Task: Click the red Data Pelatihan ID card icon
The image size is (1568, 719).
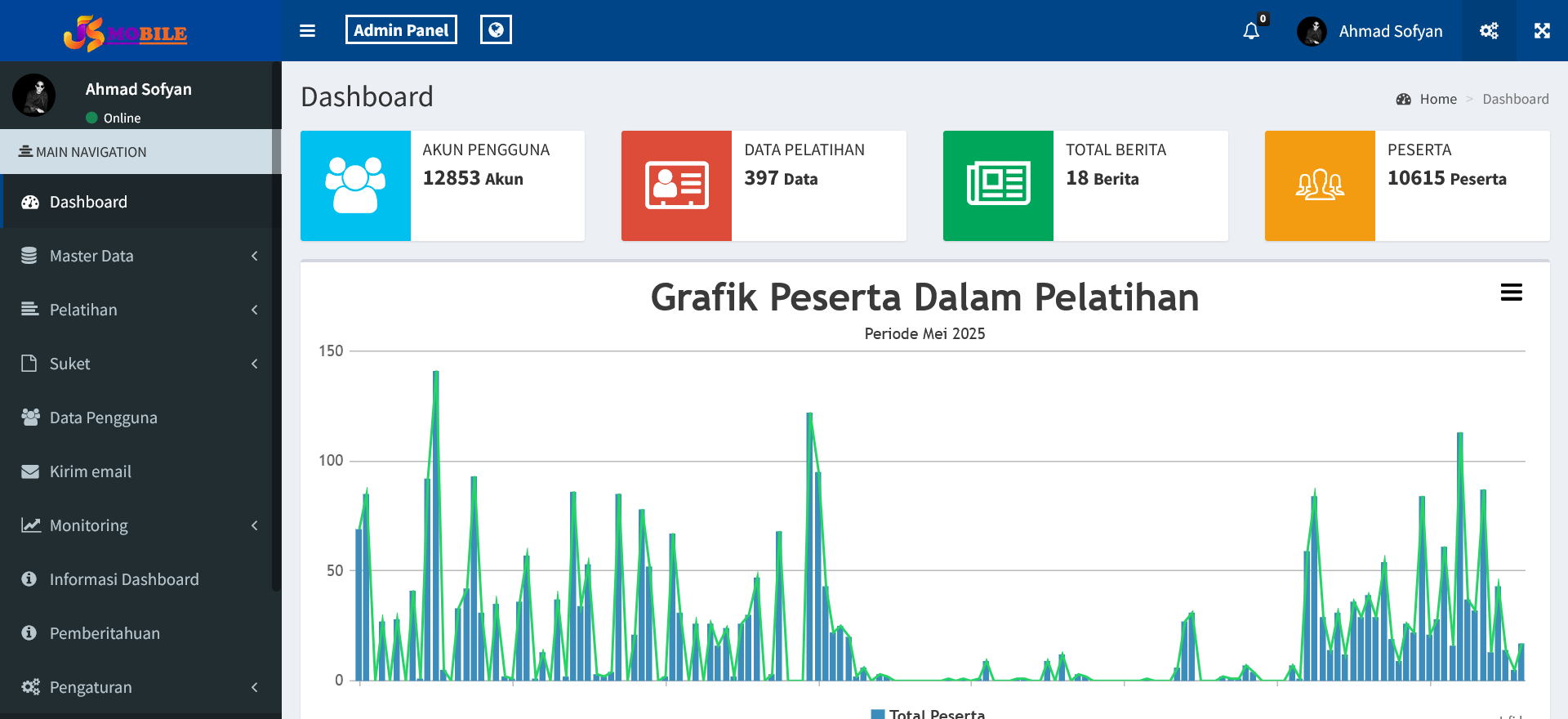Action: click(x=676, y=185)
